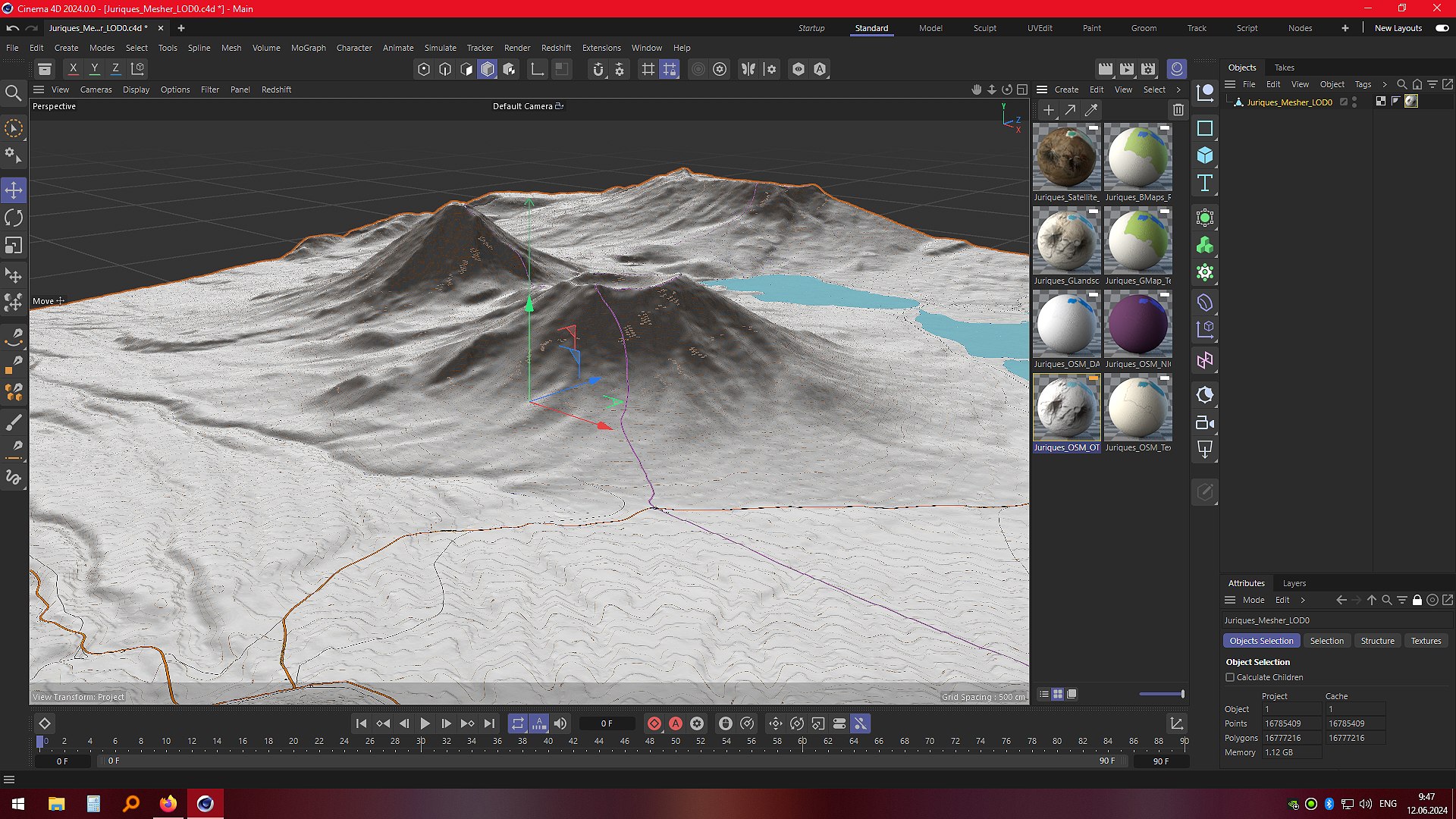Select Juriques_Satellite material thumbnail
The height and width of the screenshot is (819, 1456).
click(x=1066, y=158)
